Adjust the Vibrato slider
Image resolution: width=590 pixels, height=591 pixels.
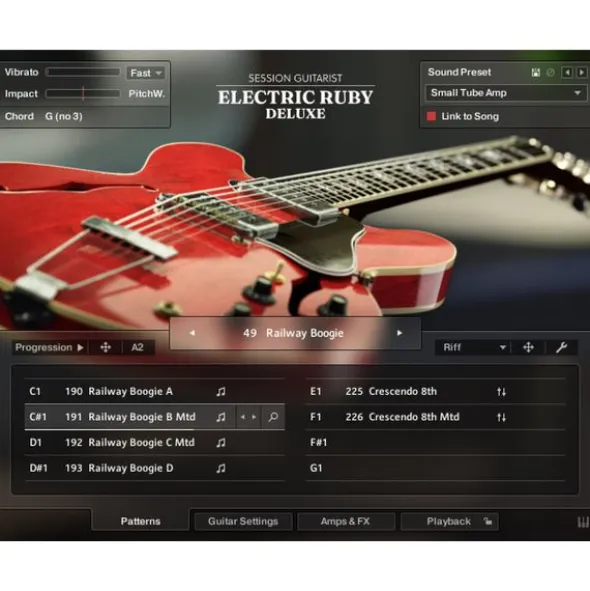click(83, 72)
